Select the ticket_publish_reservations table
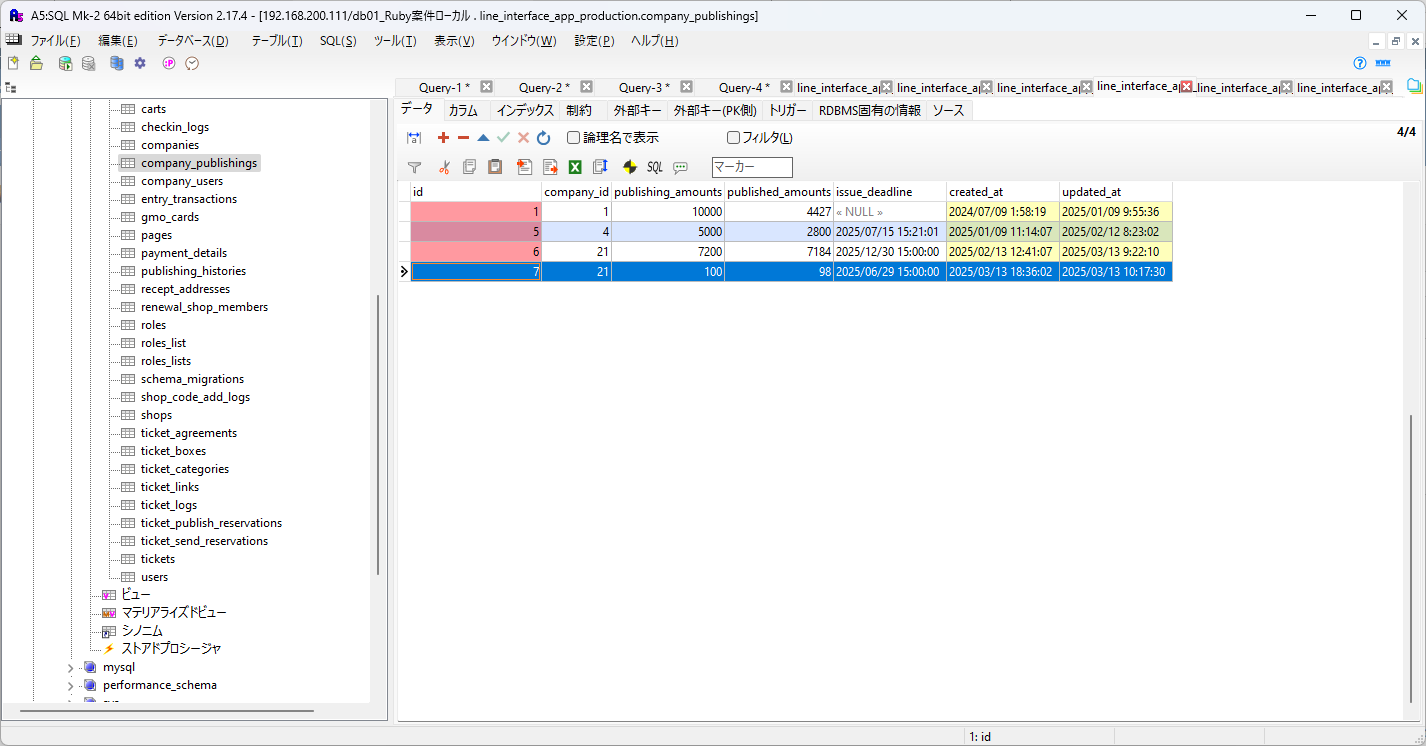Image resolution: width=1426 pixels, height=746 pixels. (x=211, y=523)
